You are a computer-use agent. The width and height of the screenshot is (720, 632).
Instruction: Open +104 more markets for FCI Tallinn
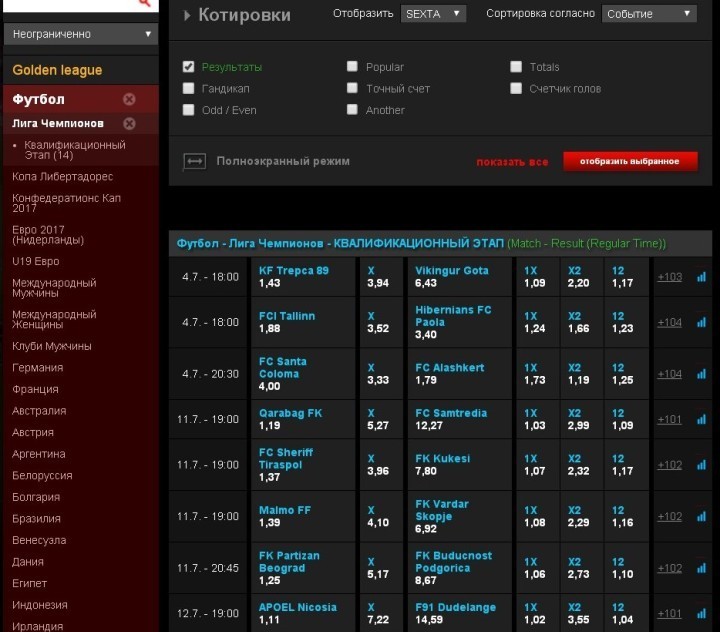coord(669,322)
